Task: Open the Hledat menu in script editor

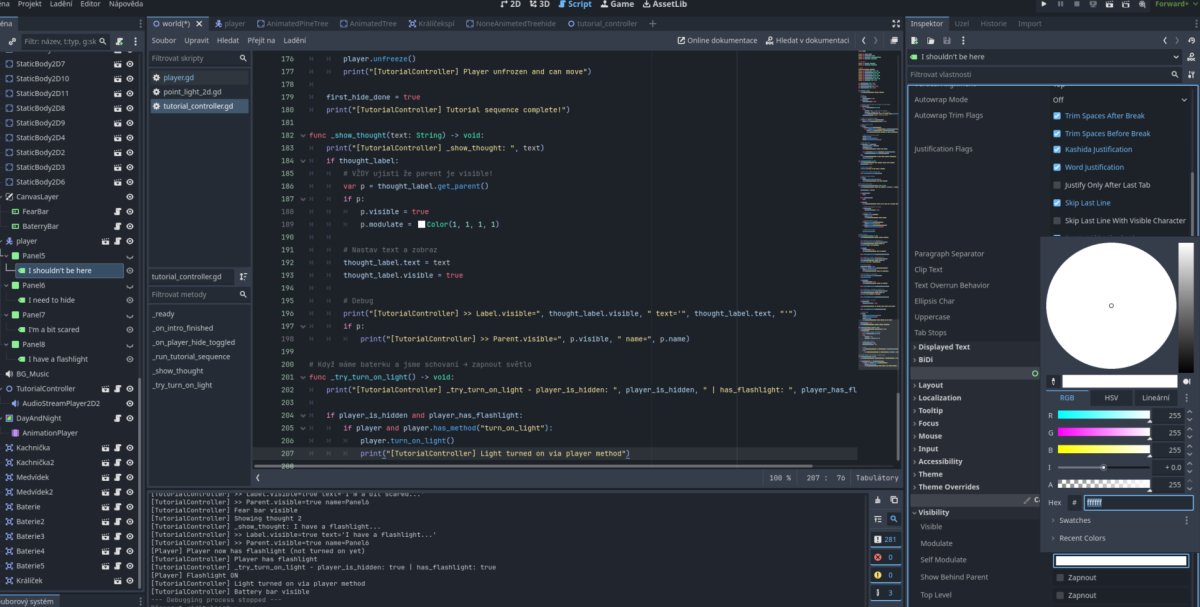Action: click(x=227, y=40)
